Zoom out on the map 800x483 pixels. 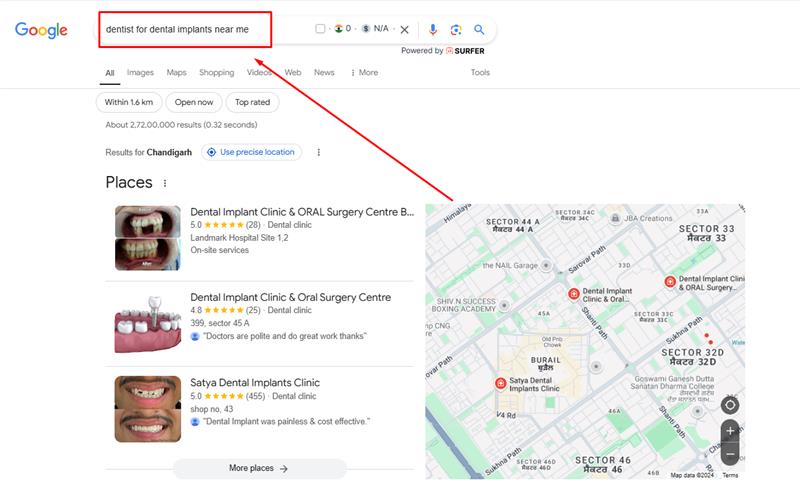click(730, 454)
